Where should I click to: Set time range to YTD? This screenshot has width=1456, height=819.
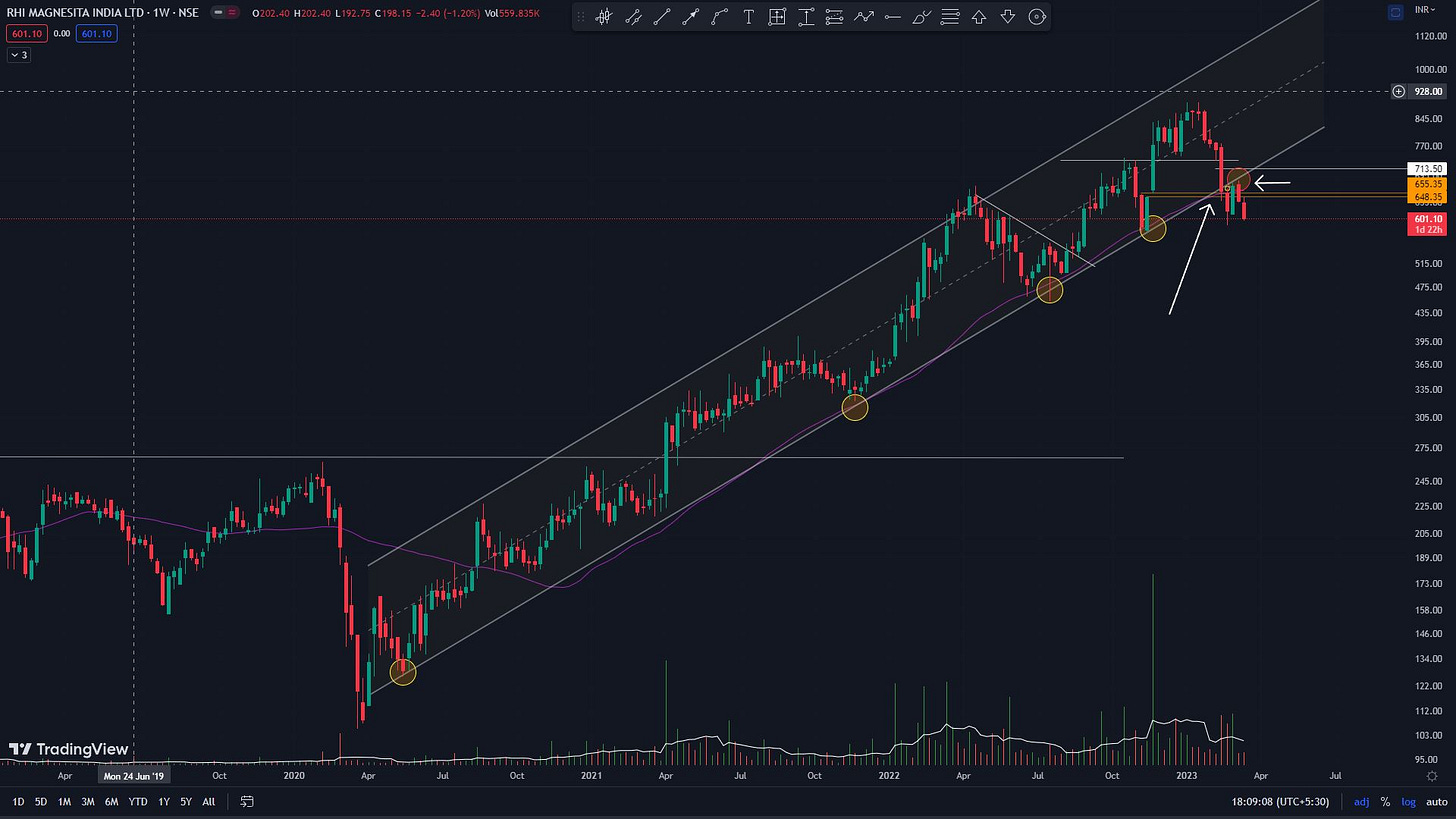click(x=138, y=801)
